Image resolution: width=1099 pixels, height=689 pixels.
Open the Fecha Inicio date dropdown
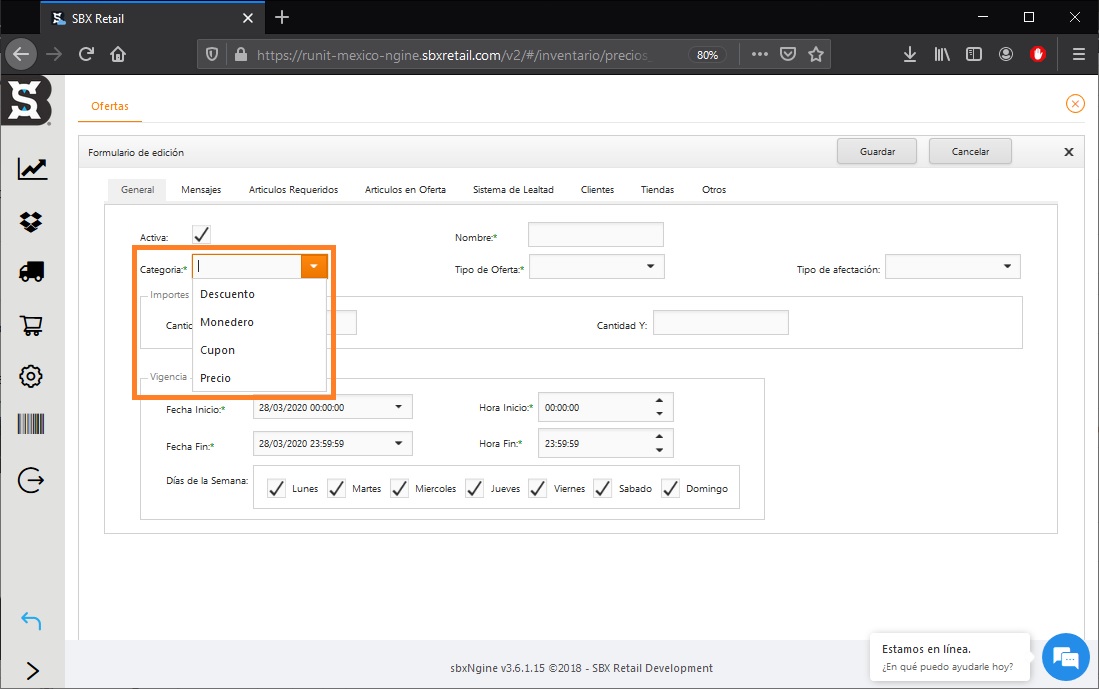[x=398, y=407]
